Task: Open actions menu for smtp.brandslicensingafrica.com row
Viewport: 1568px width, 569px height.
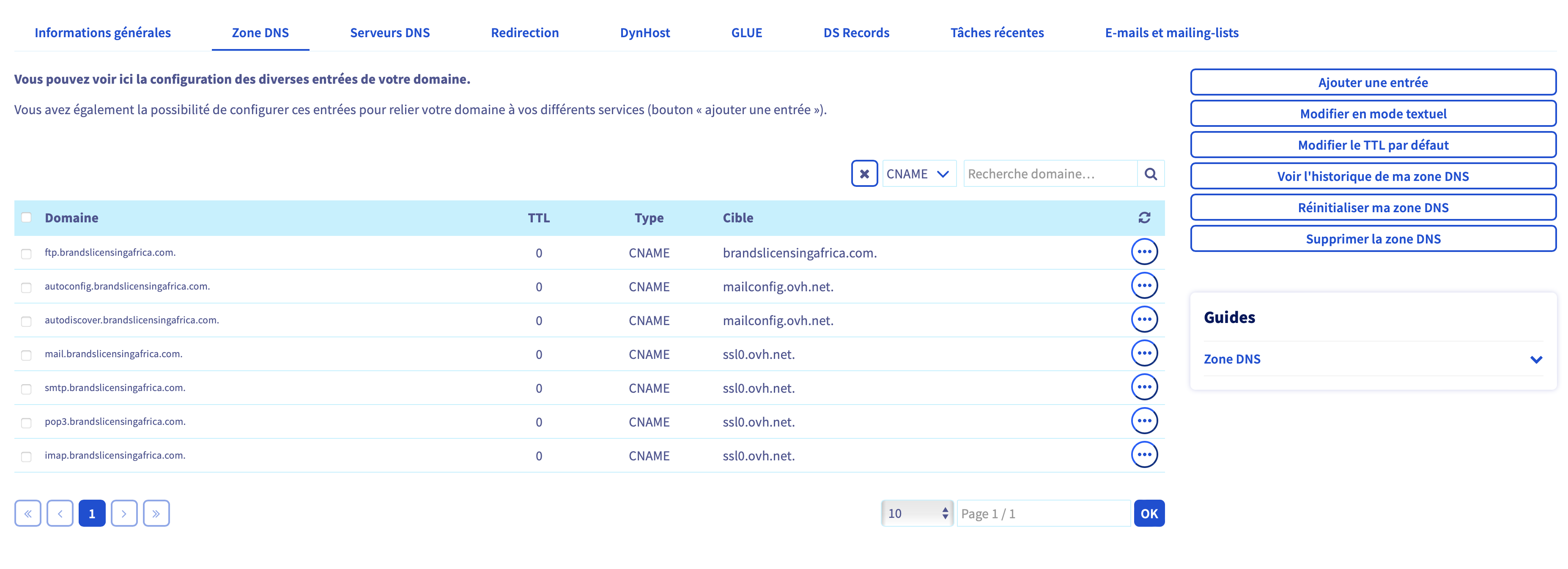Action: 1144,387
